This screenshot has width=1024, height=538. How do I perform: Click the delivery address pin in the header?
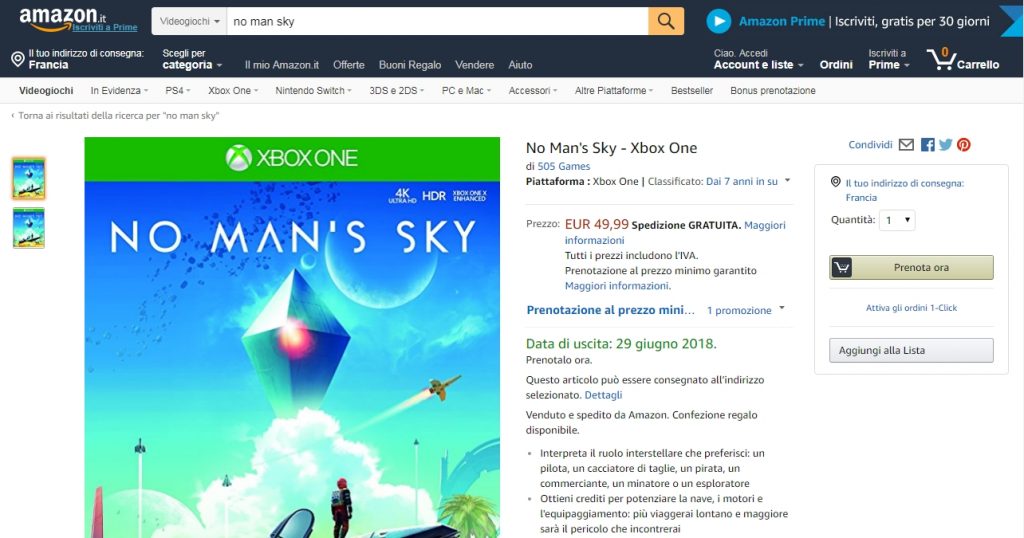click(18, 59)
